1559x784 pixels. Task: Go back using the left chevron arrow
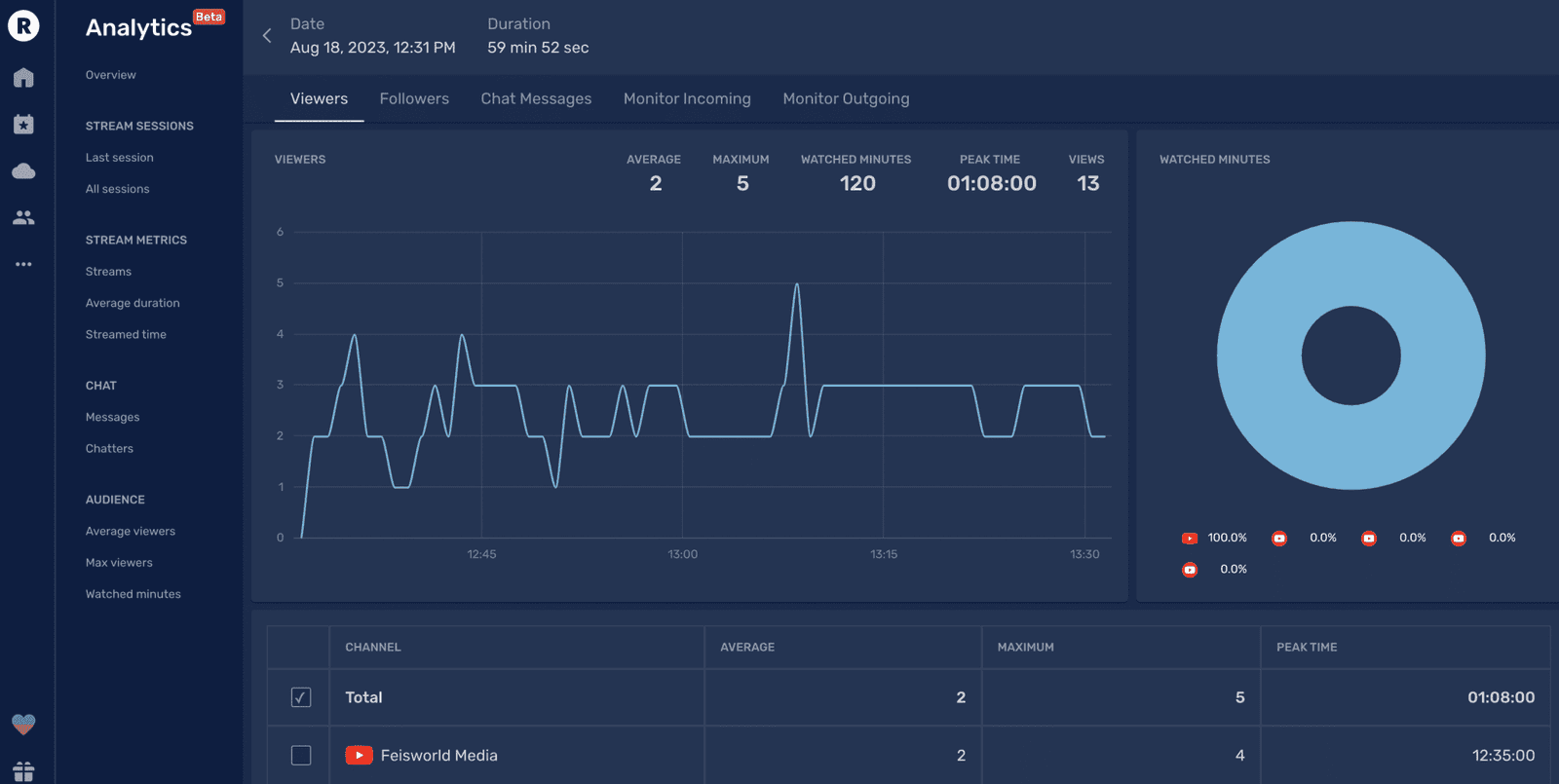[x=267, y=36]
